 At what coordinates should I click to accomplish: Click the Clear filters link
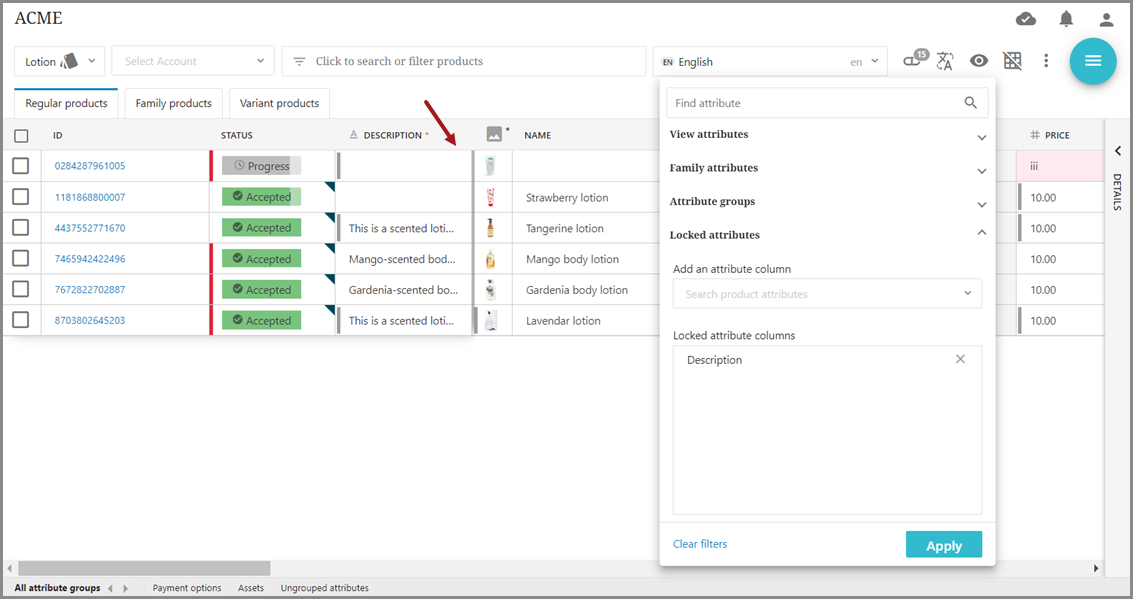(x=700, y=544)
